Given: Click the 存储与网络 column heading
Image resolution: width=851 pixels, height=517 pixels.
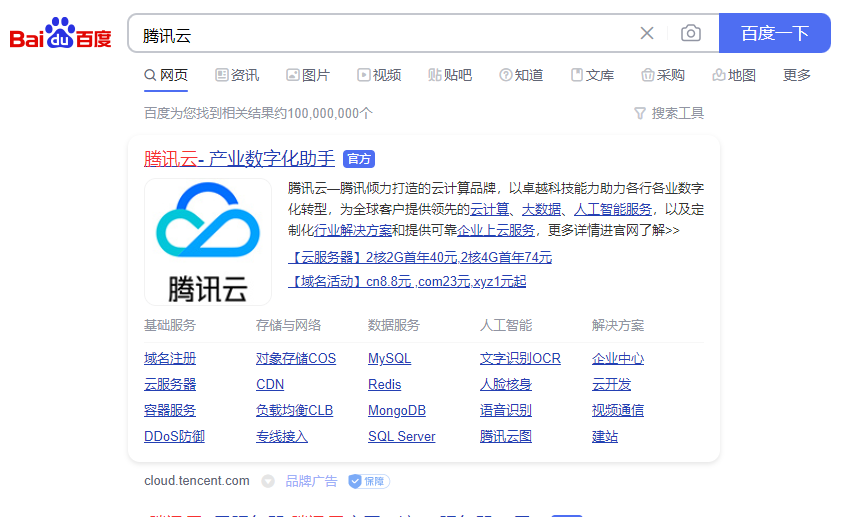Looking at the screenshot, I should click(288, 325).
